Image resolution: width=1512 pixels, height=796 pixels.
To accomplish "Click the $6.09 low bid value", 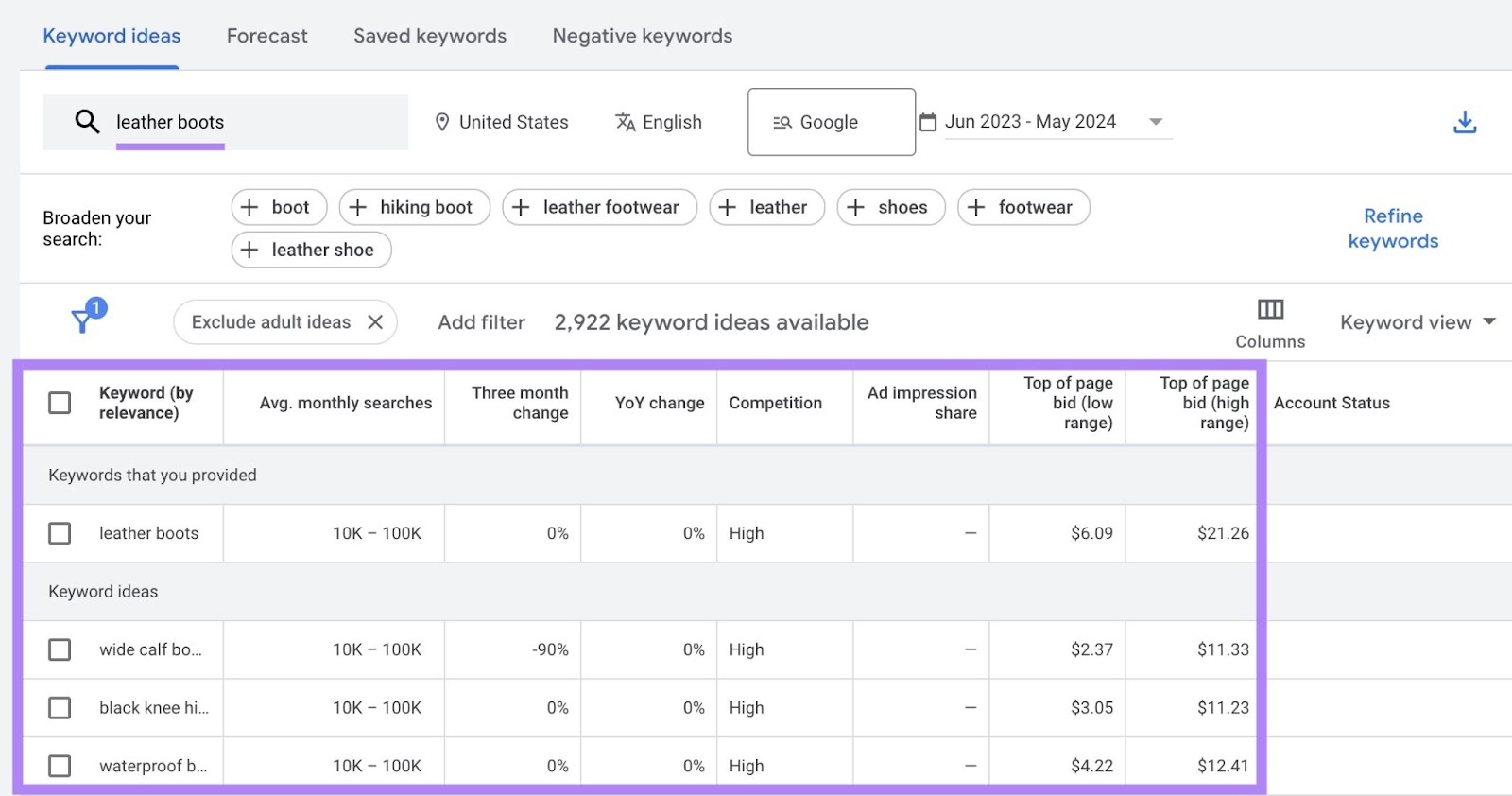I will pos(1091,533).
